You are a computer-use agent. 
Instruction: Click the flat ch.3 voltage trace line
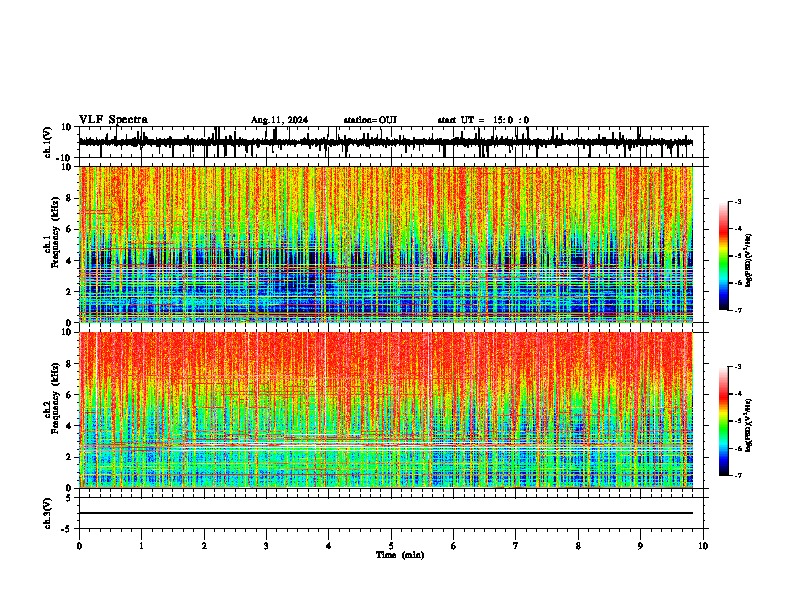point(385,513)
